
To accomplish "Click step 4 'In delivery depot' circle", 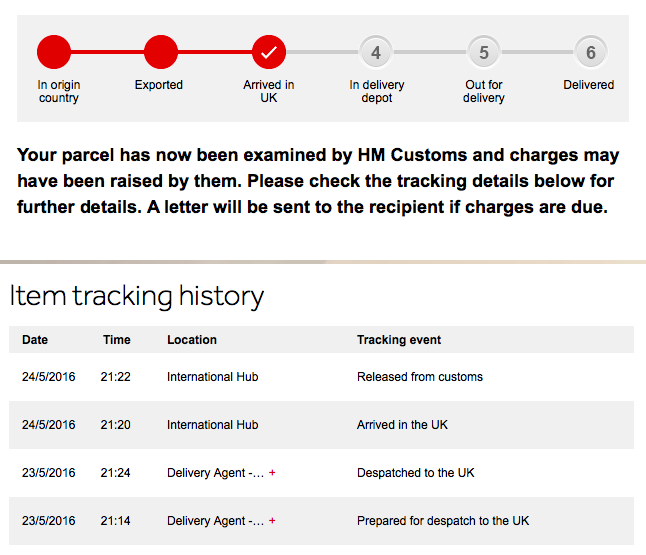I will point(375,52).
